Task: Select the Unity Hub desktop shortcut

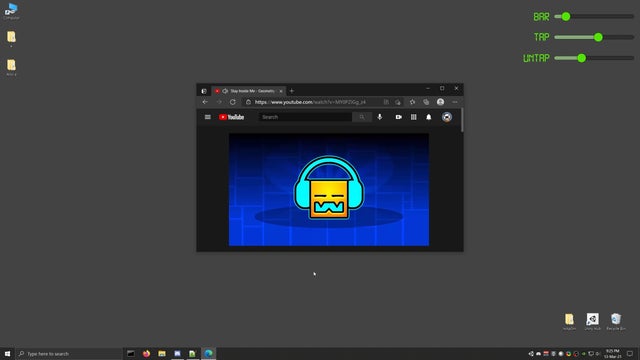Action: 593,322
